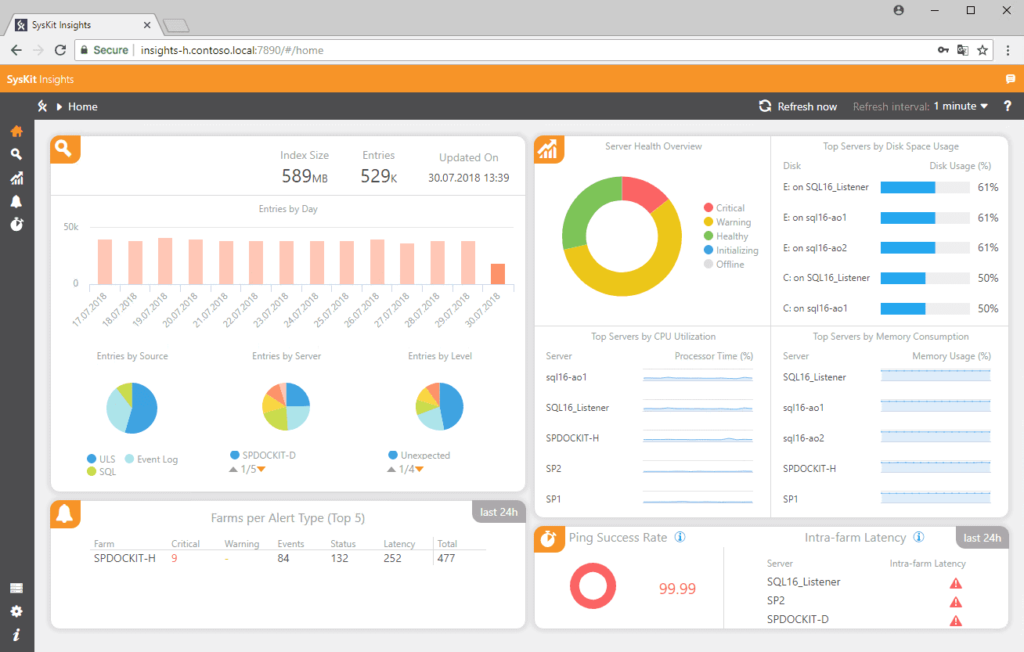Toggle the SPDOCKIT-D legend in Entries by Server
The width and height of the screenshot is (1024, 652).
point(263,455)
